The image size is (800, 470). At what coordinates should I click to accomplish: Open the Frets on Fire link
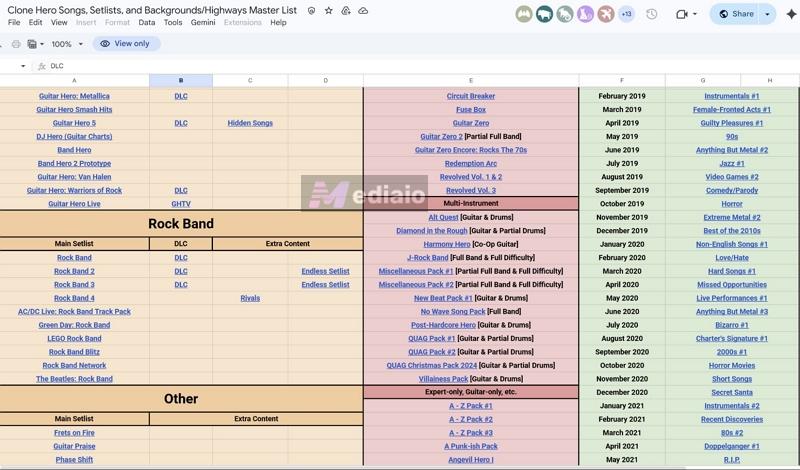[74, 433]
